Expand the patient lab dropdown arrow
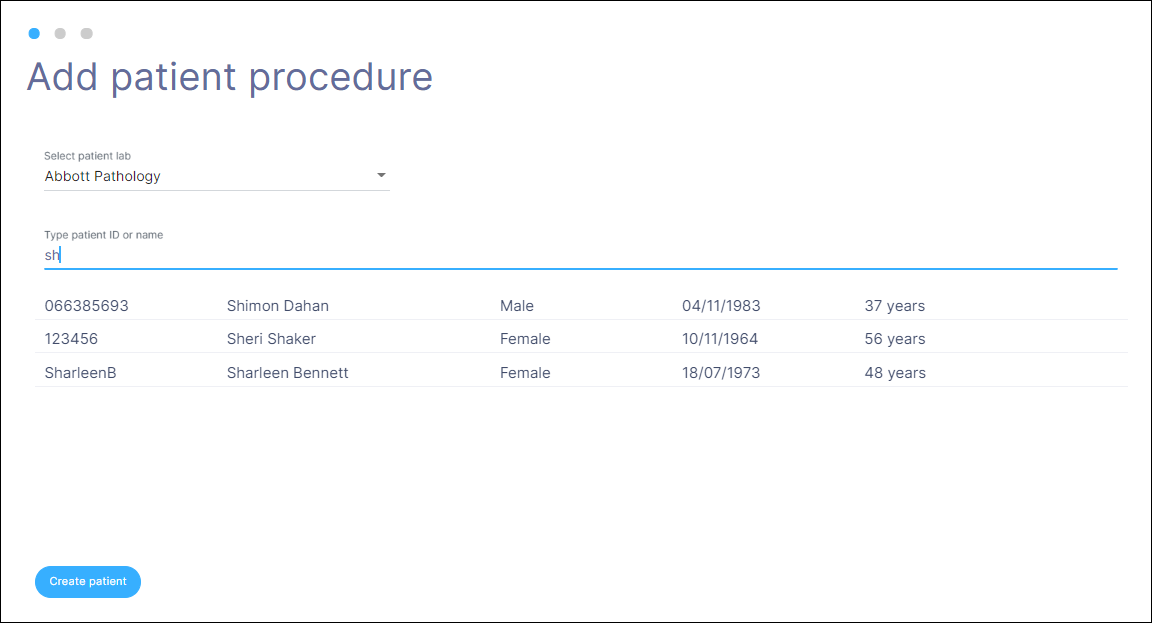The height and width of the screenshot is (623, 1152). coord(381,176)
